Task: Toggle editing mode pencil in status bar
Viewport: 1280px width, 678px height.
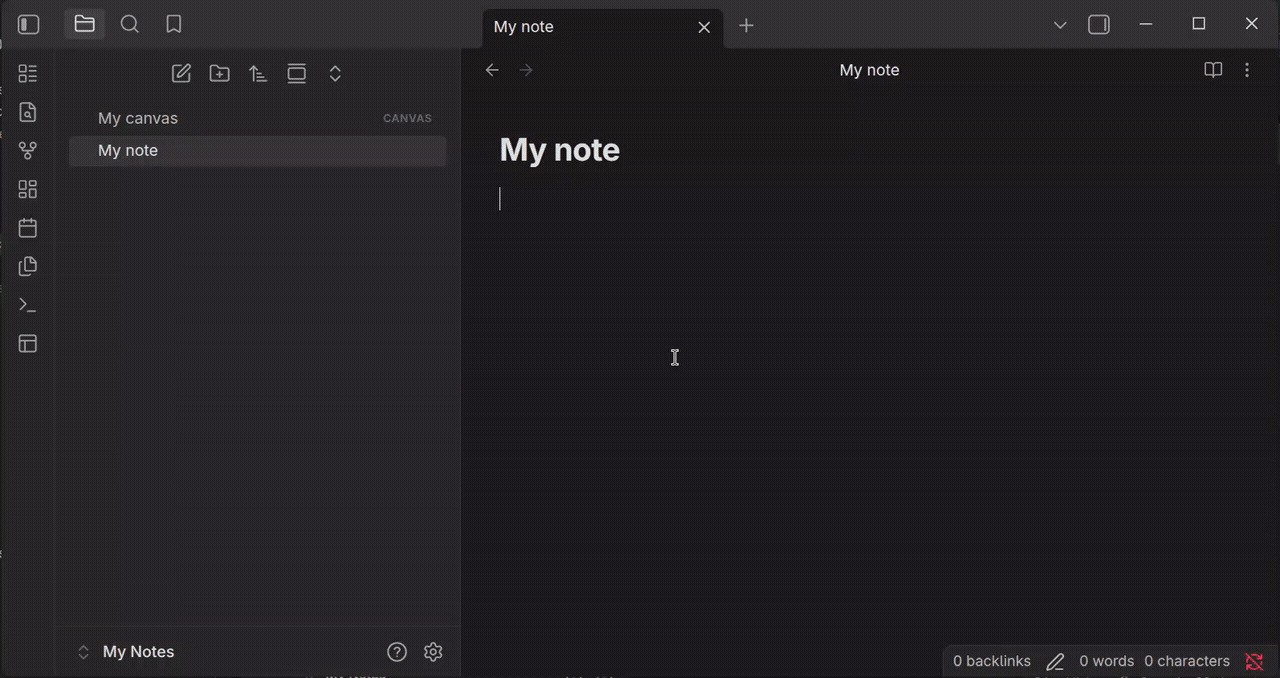Action: pyautogui.click(x=1055, y=661)
